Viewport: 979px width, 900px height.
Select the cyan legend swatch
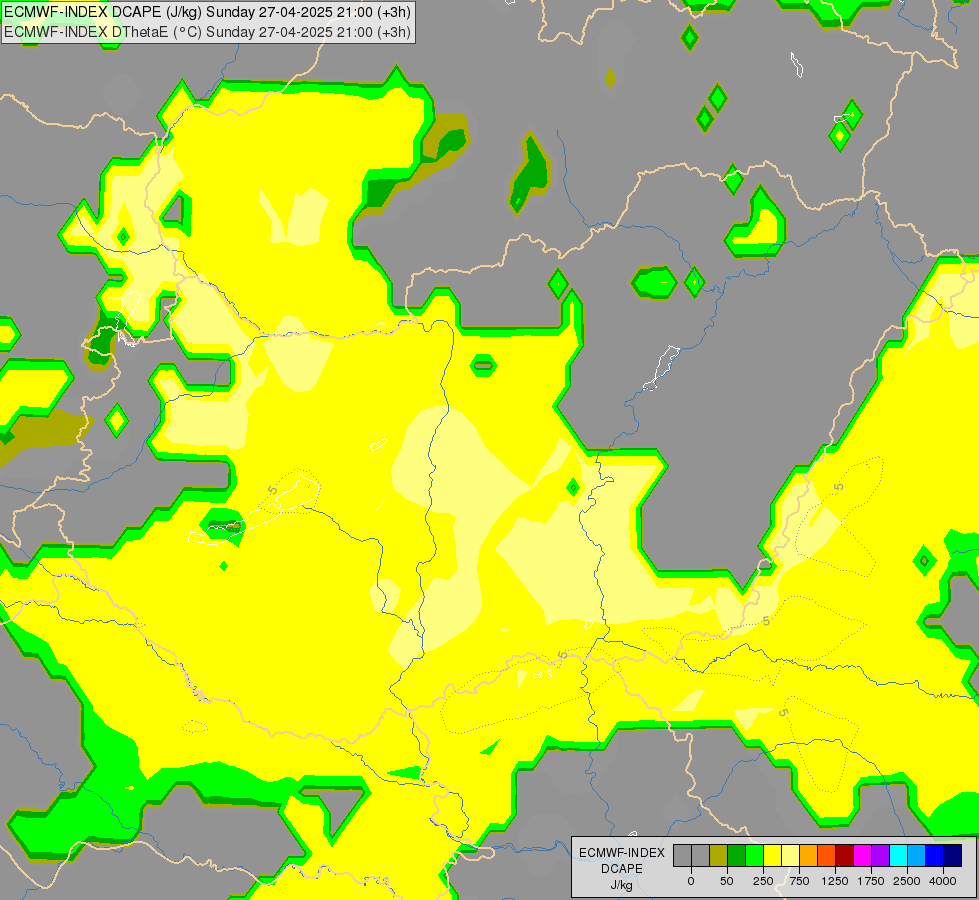[x=898, y=855]
